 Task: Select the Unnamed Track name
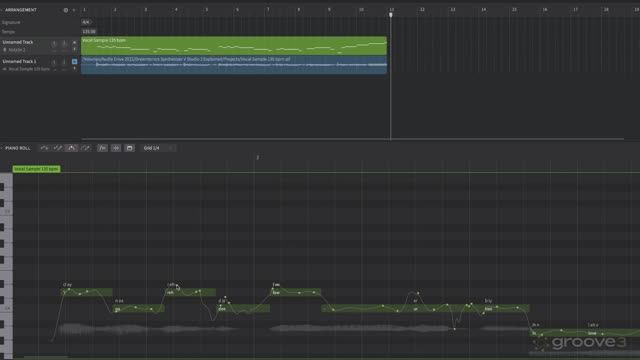18,42
